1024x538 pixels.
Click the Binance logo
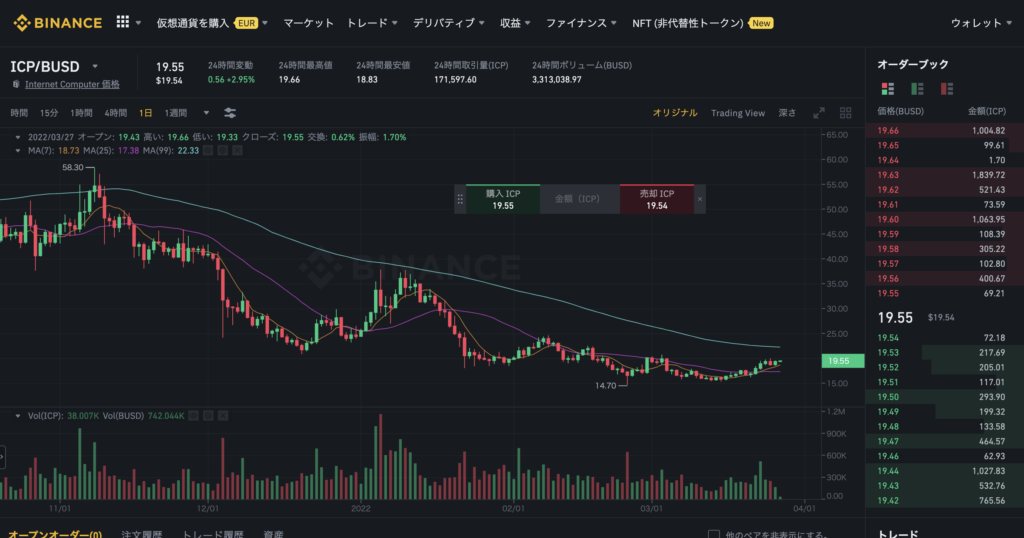(57, 23)
